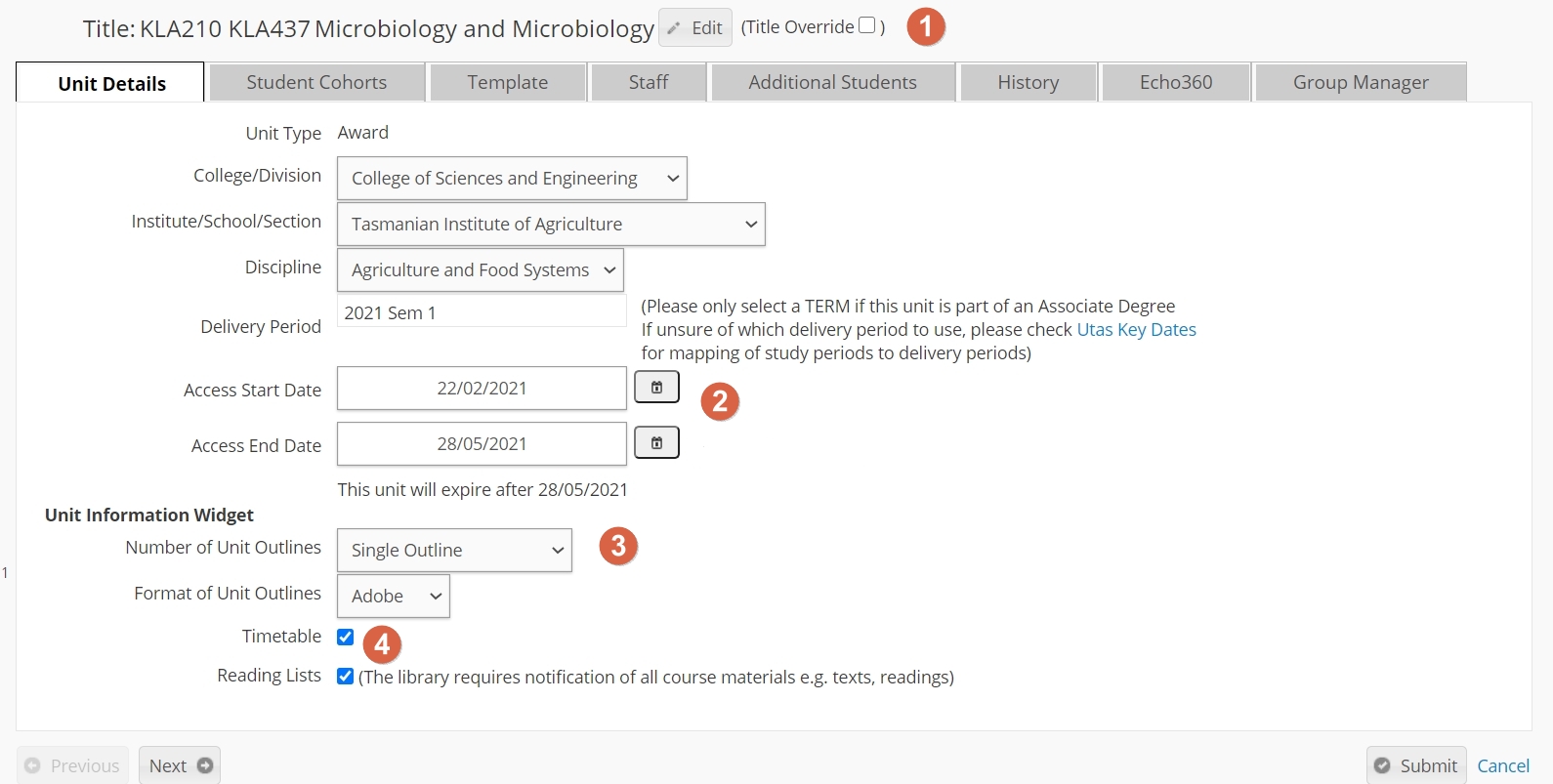Uncheck the Reading Lists checkbox

coord(345,676)
